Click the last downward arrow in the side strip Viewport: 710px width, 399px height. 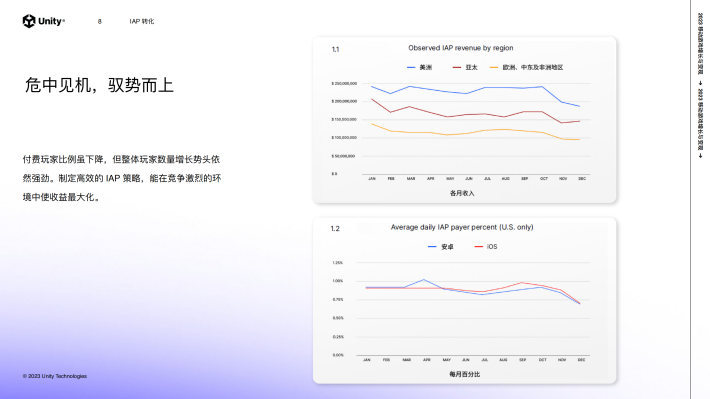tap(700, 156)
